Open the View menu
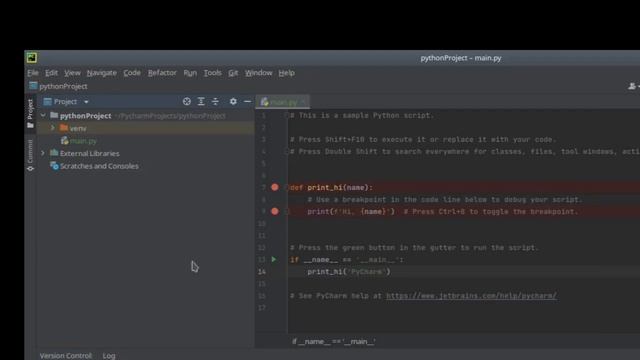The image size is (640, 360). point(72,73)
